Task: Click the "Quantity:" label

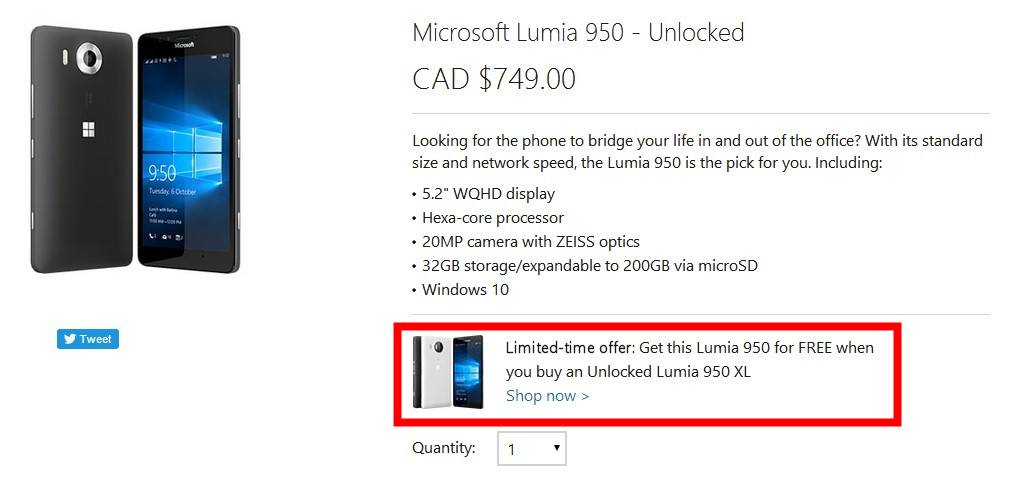Action: [x=444, y=448]
